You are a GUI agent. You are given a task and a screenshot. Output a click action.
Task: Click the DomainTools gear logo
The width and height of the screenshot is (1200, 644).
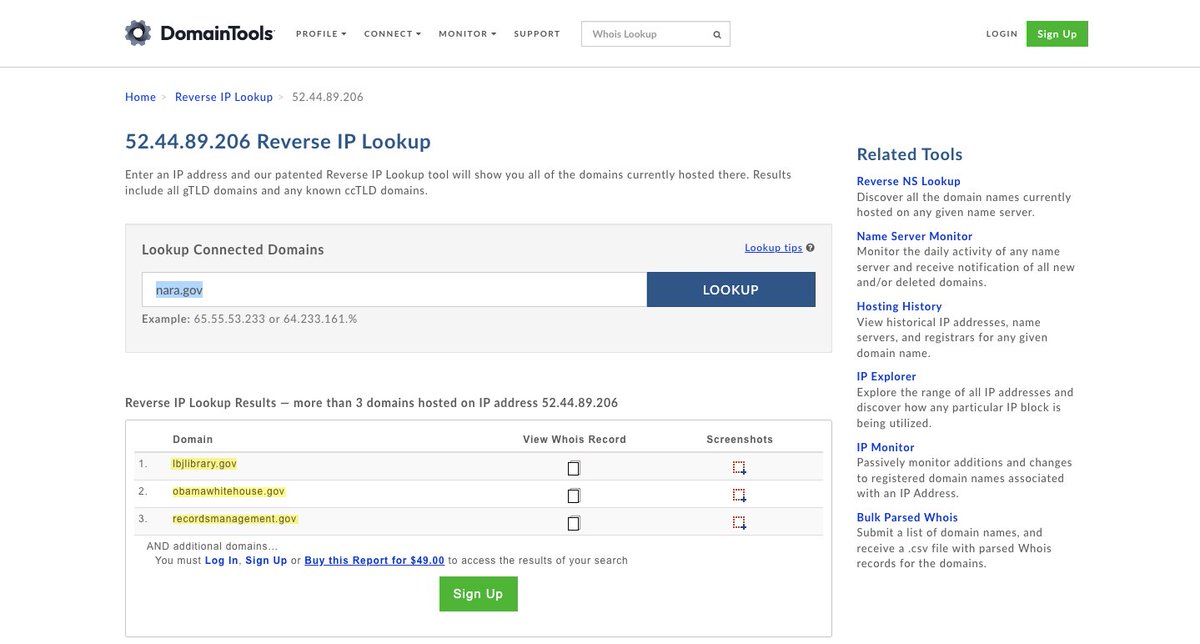(138, 33)
